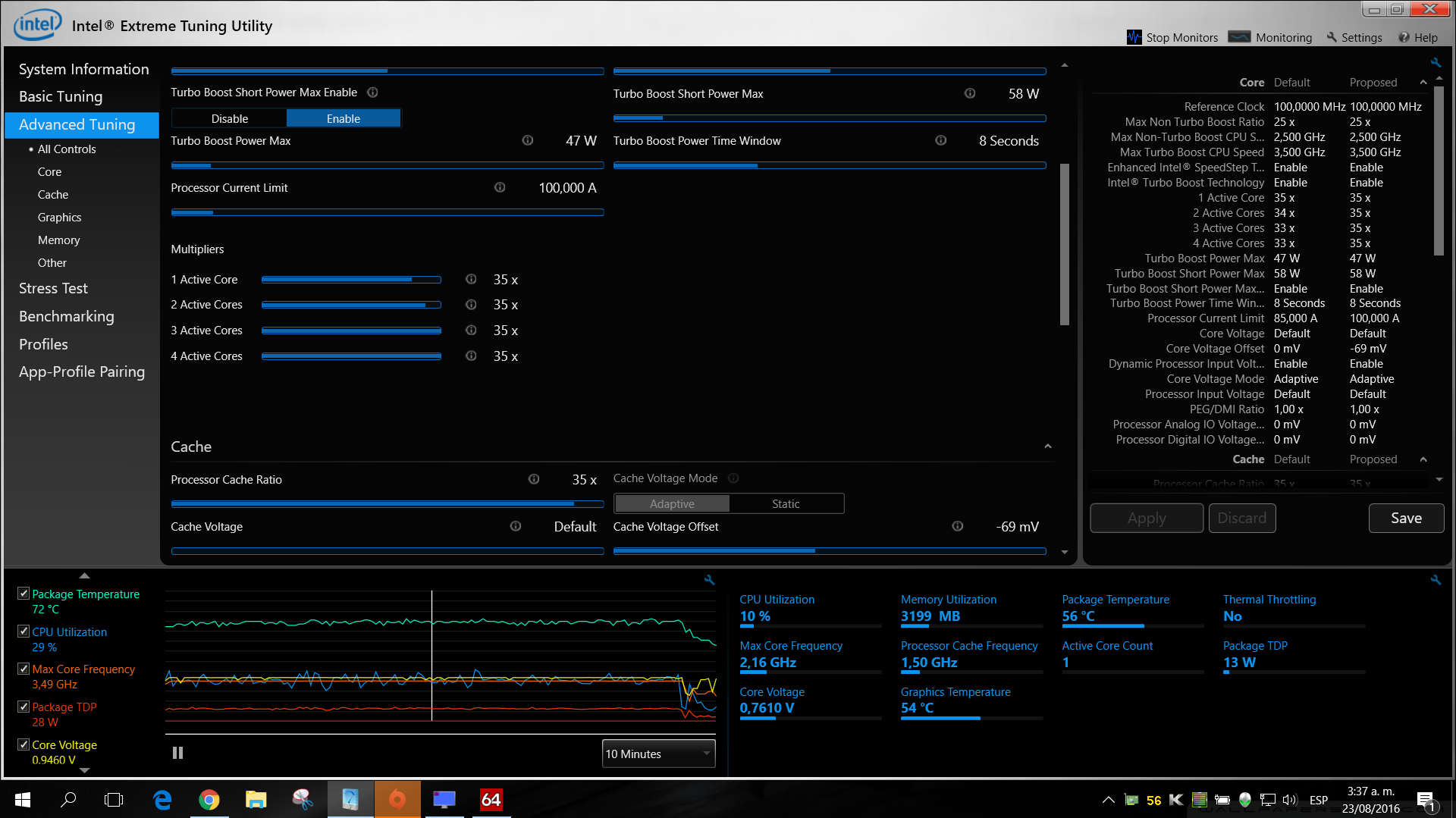Click the 1 Active Core multiplier slider
Image resolution: width=1456 pixels, height=818 pixels.
coord(351,280)
